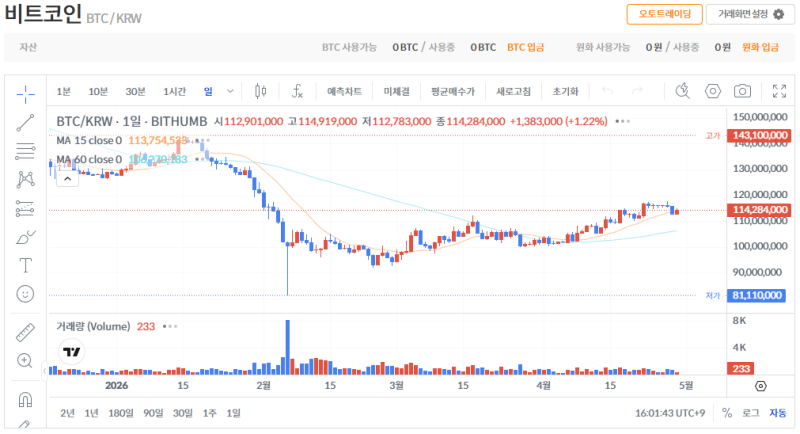The image size is (800, 434).
Task: Set the date range to 2년
Action: click(x=67, y=413)
